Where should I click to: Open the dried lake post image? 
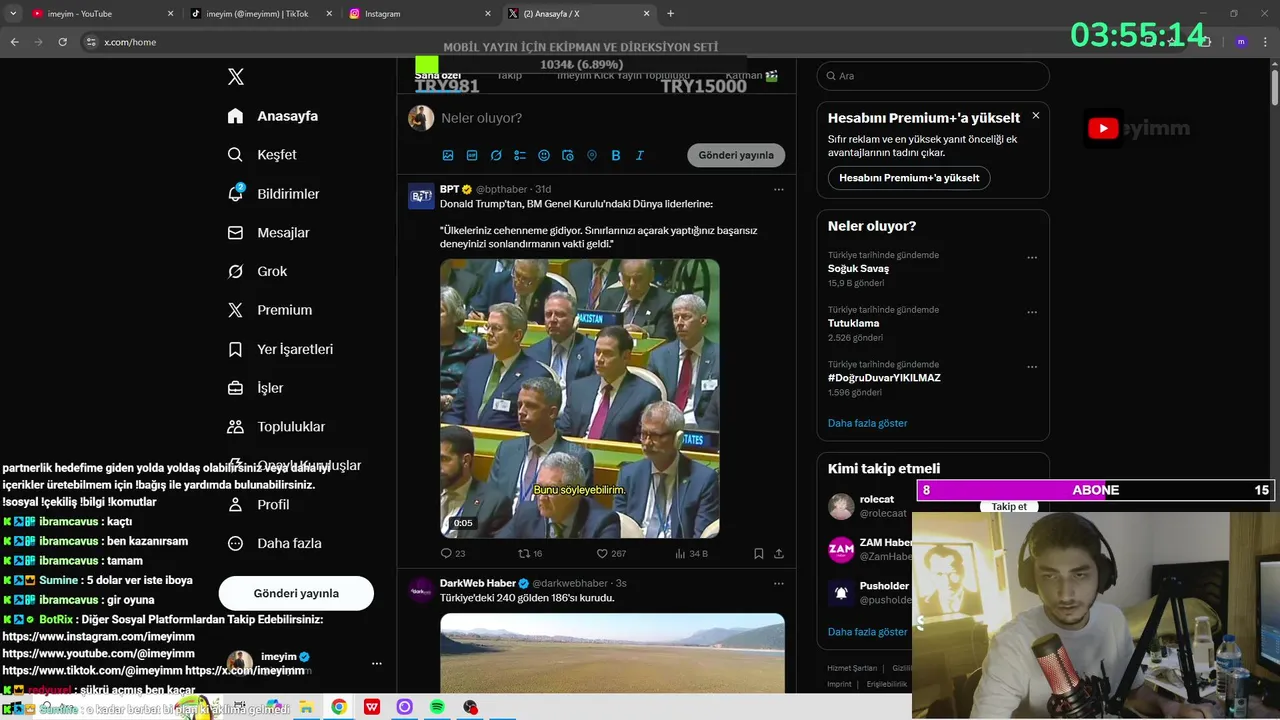[612, 653]
